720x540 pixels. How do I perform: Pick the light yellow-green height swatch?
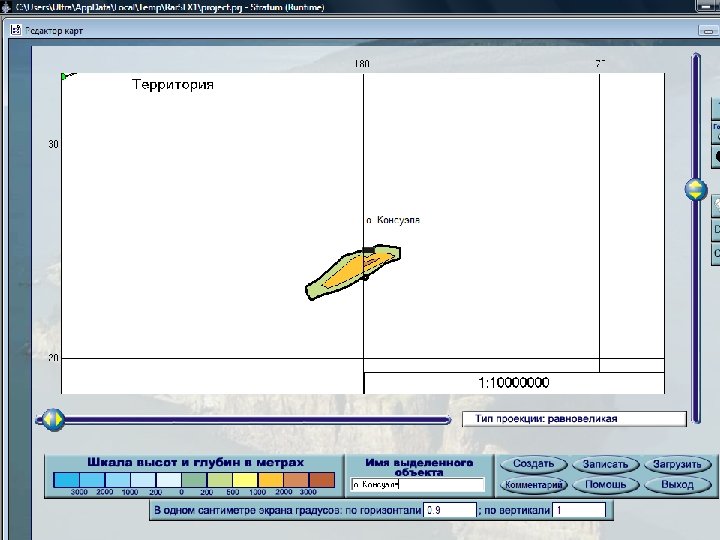[x=220, y=480]
